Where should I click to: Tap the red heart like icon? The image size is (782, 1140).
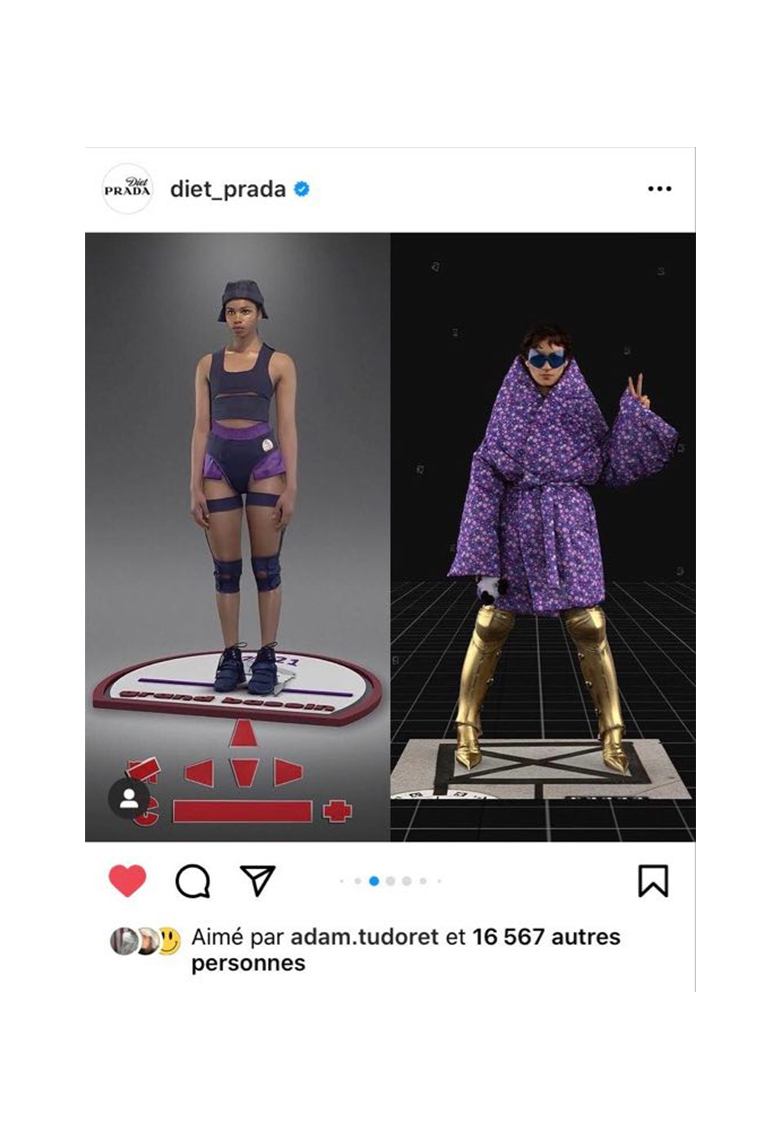(x=127, y=880)
